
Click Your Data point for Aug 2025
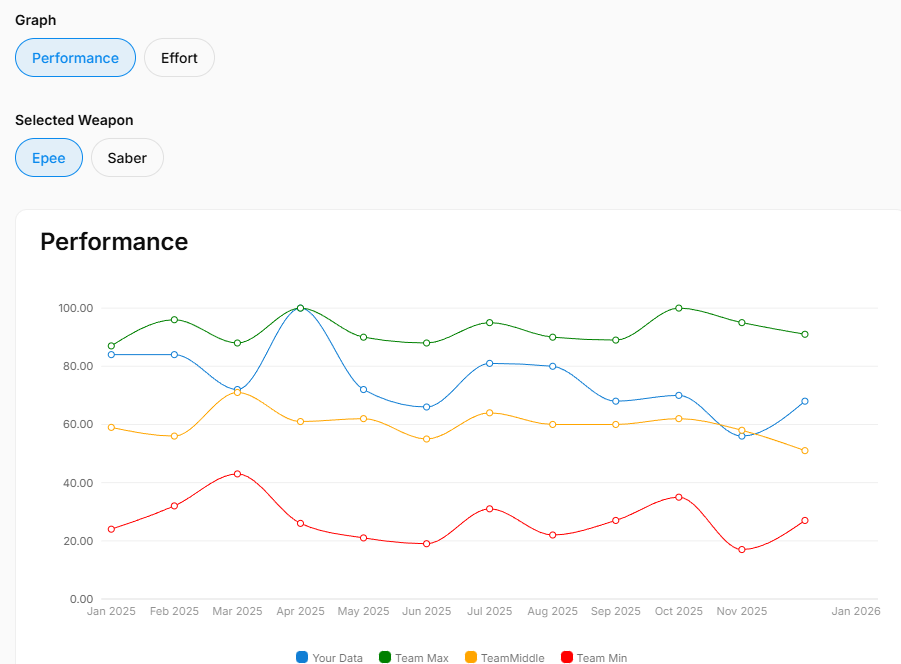552,366
